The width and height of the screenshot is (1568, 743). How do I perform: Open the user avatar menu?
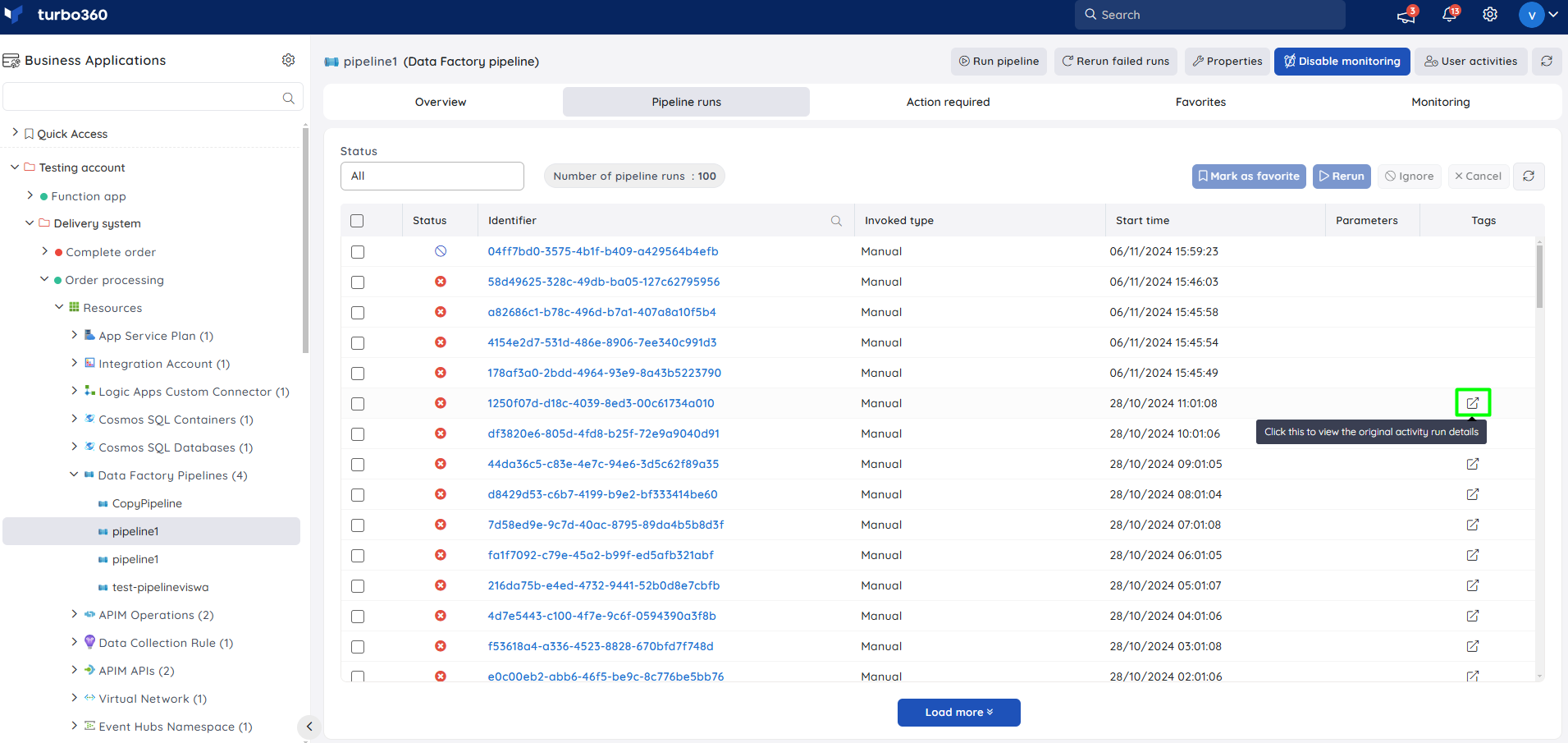click(x=1538, y=15)
